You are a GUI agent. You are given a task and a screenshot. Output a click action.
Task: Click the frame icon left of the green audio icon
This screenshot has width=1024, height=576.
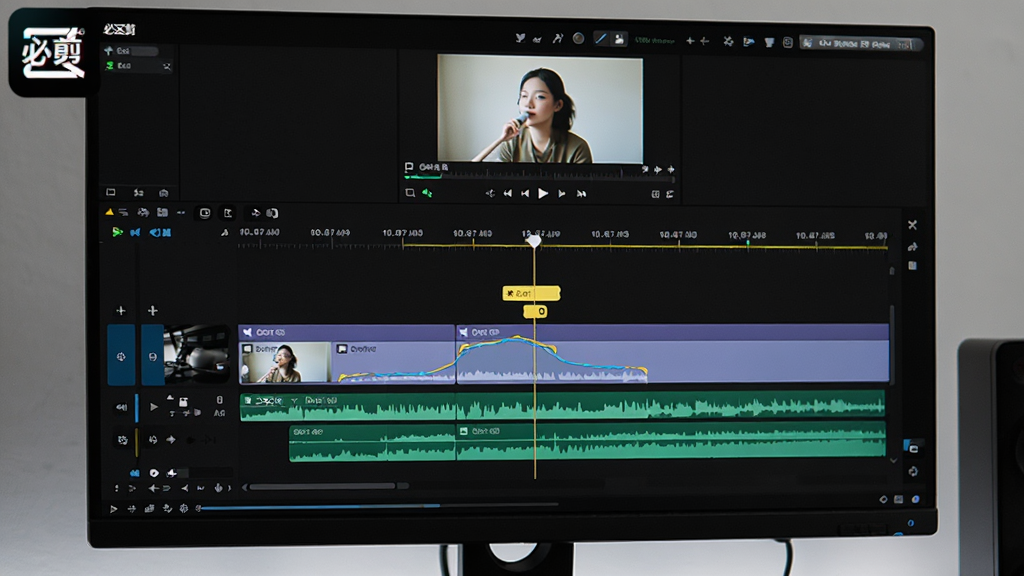point(410,193)
